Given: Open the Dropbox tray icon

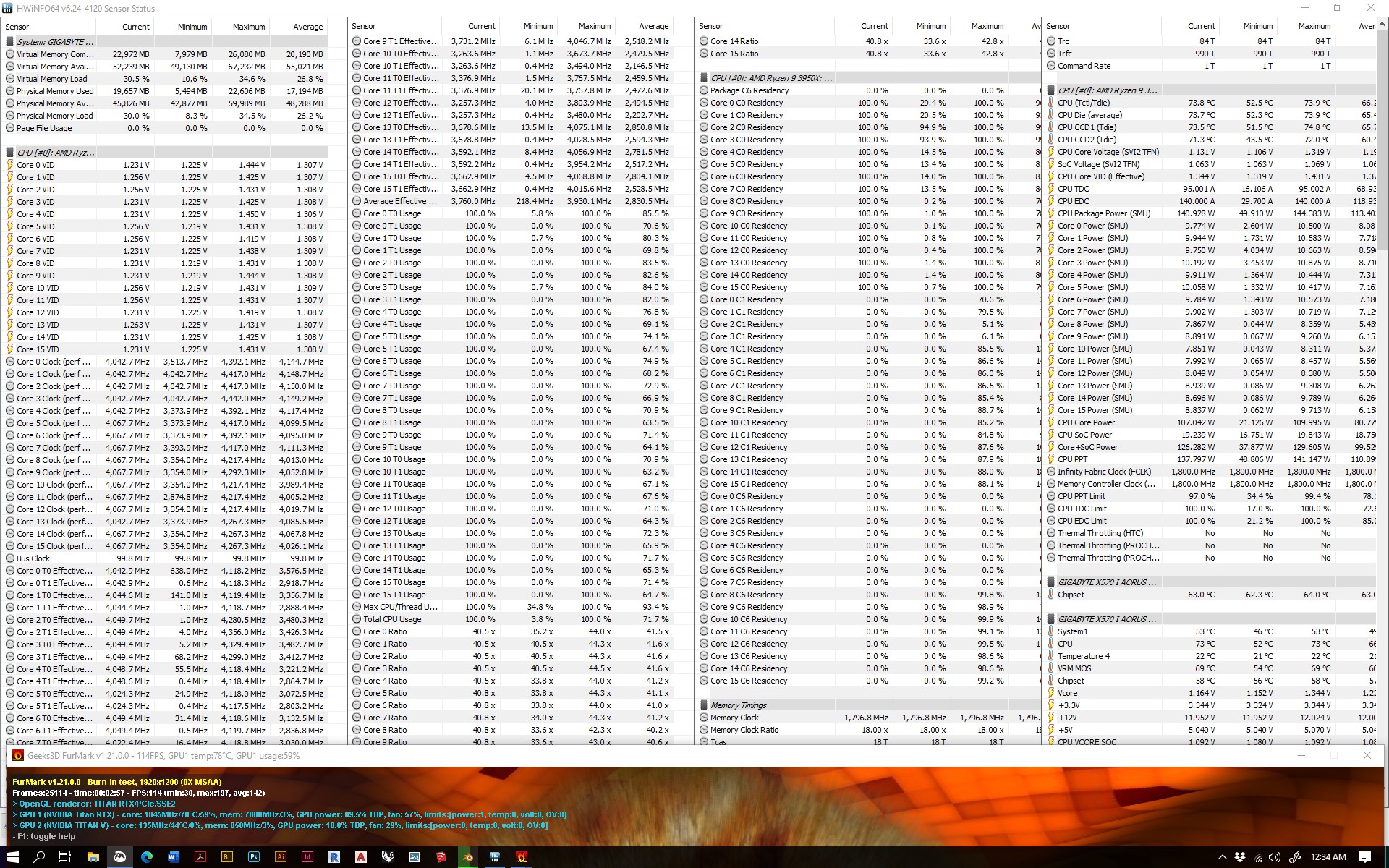Looking at the screenshot, I should coord(1240,857).
